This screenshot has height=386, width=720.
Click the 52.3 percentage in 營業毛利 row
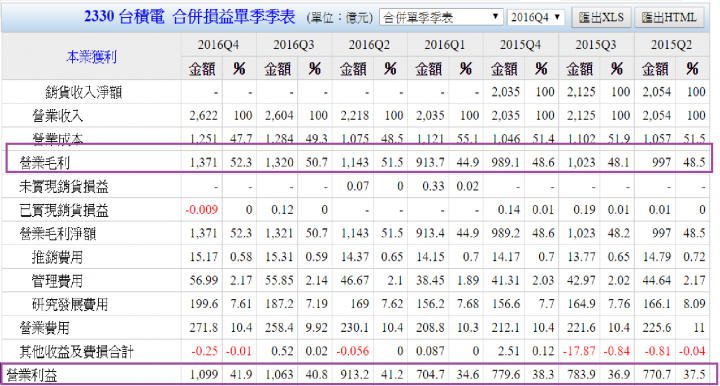(x=241, y=162)
